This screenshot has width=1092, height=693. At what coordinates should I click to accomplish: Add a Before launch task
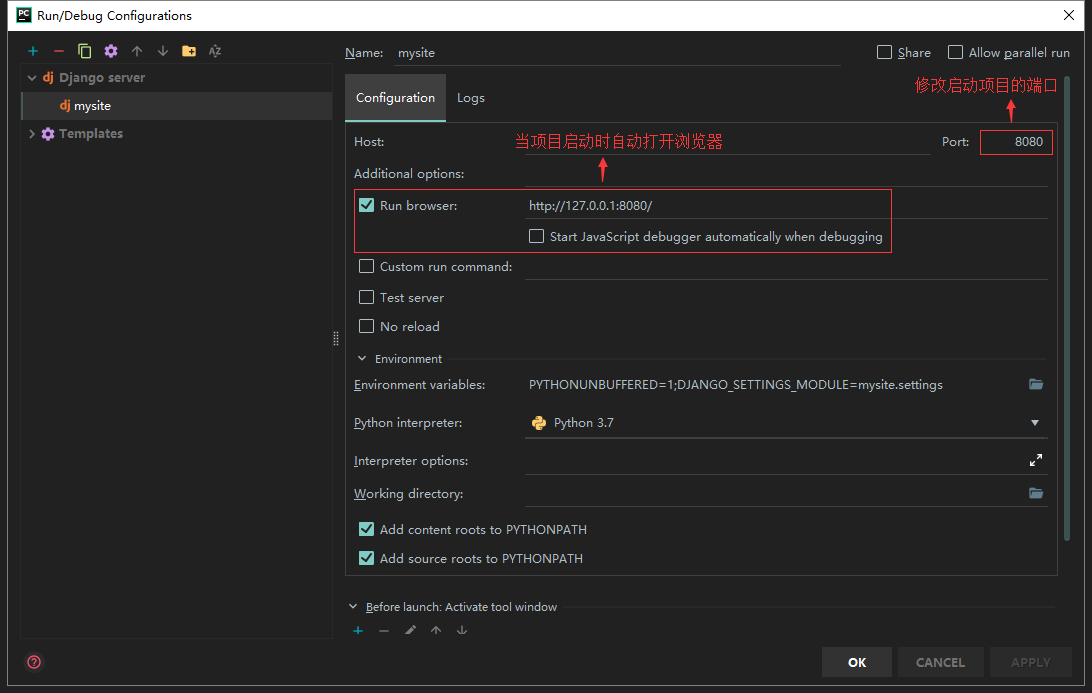(358, 630)
